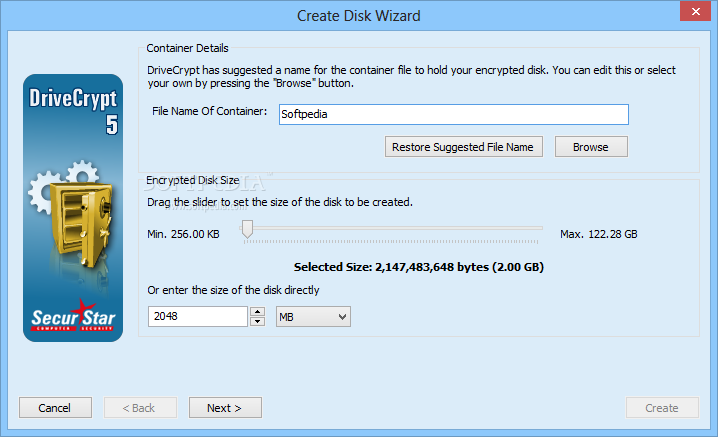Click the disk size number field
The image size is (718, 437).
click(x=198, y=317)
